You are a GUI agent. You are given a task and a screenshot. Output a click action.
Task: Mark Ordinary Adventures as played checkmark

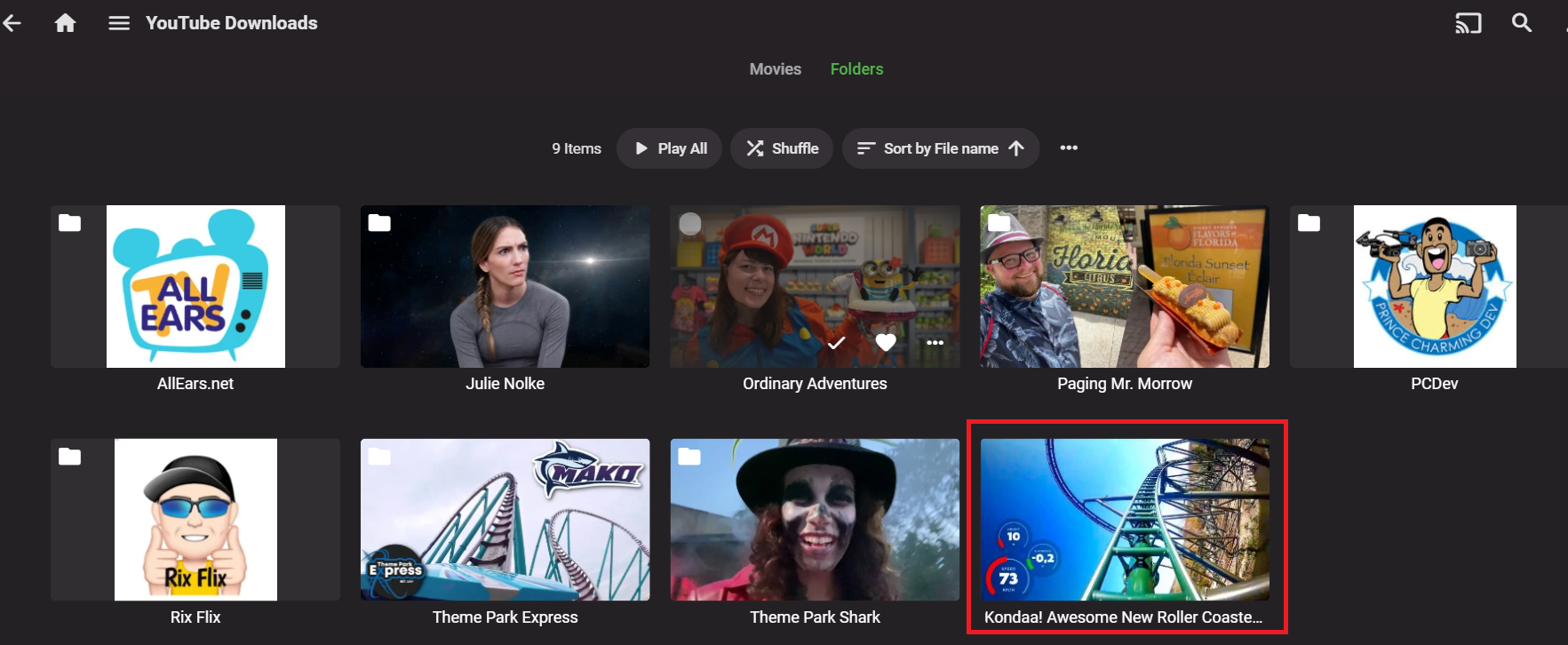(x=836, y=343)
